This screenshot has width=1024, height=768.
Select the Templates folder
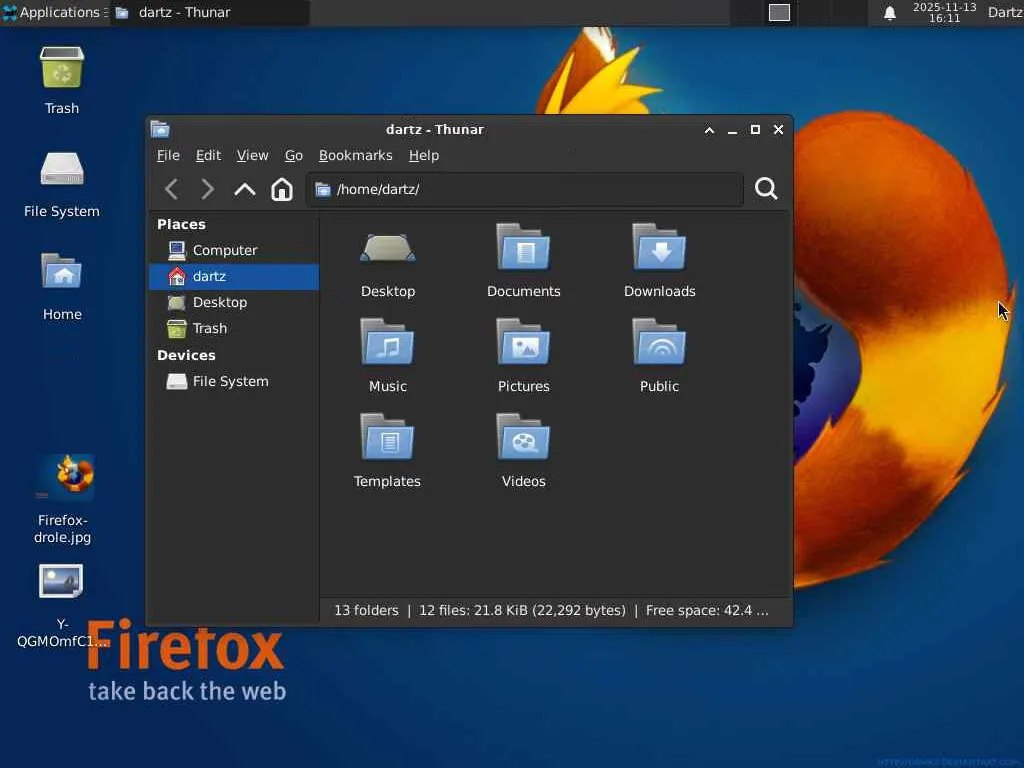(387, 451)
